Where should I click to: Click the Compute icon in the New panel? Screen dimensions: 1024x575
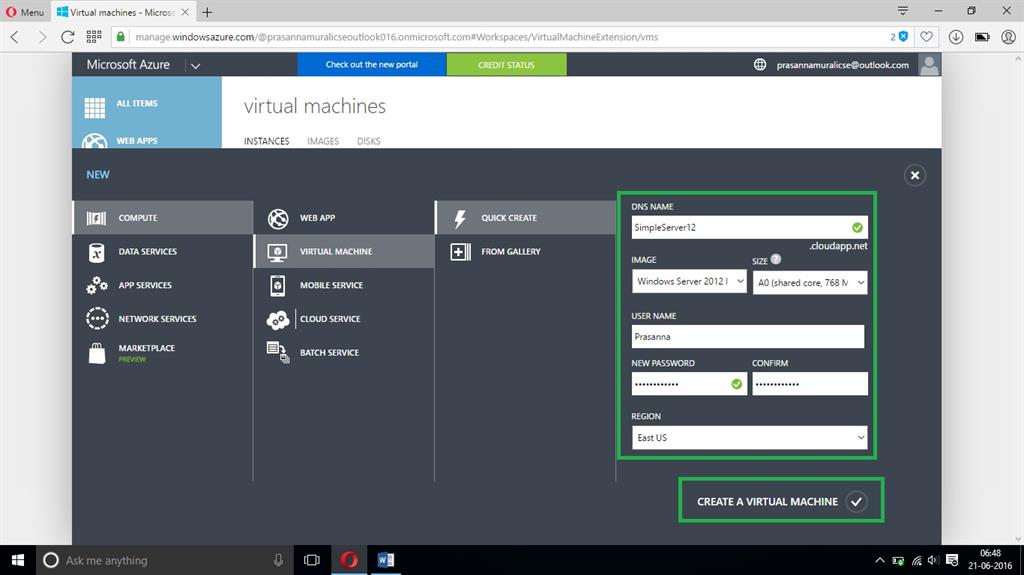click(97, 218)
